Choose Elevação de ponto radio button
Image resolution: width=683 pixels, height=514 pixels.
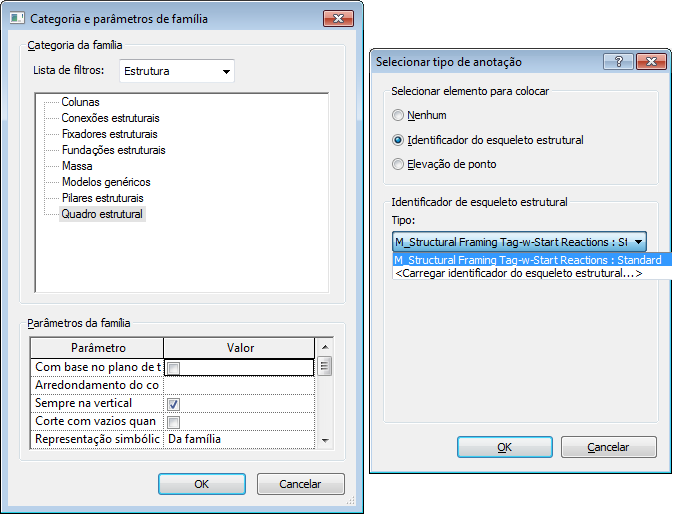(x=398, y=164)
